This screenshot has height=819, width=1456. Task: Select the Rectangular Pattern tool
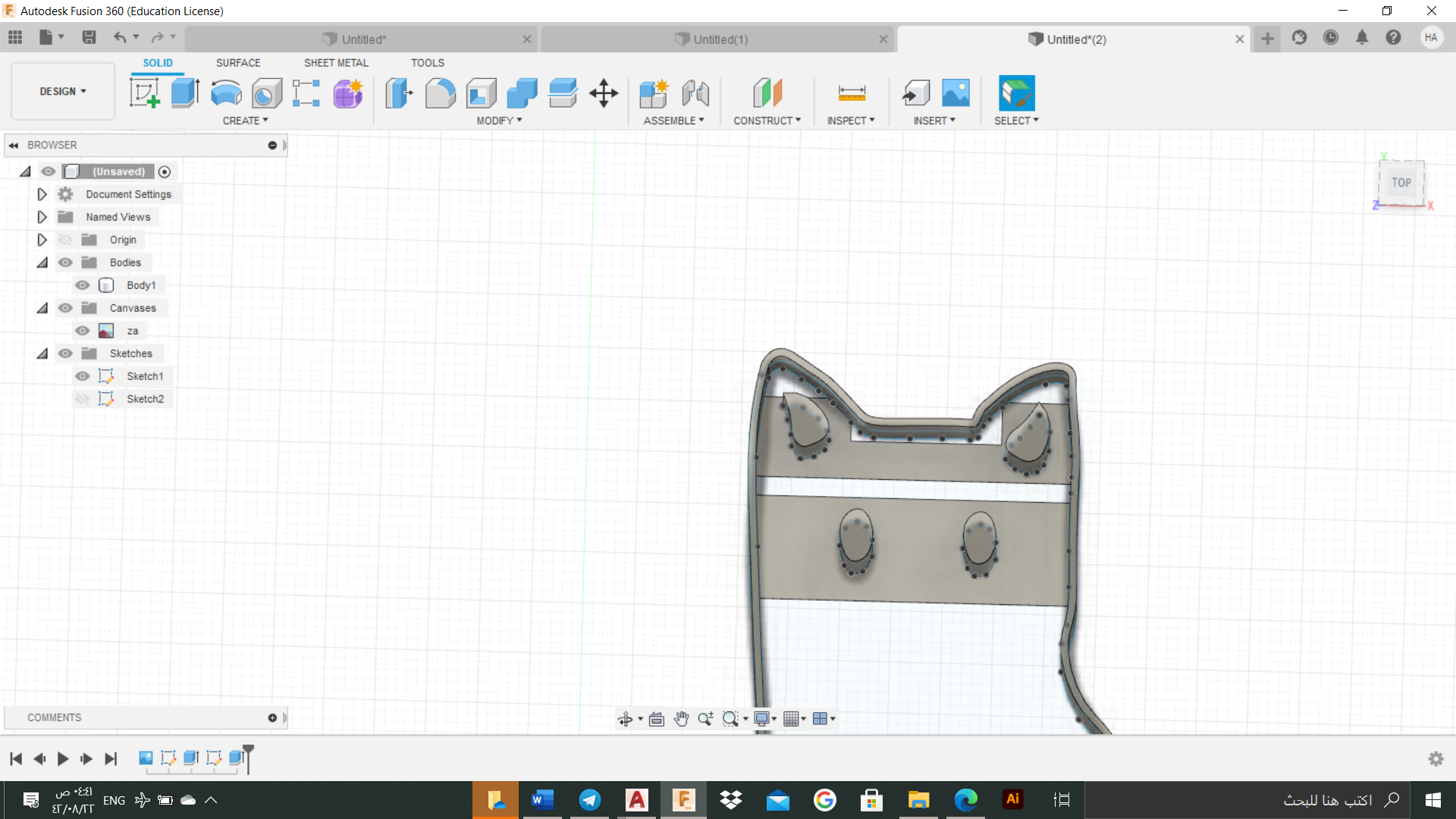306,93
